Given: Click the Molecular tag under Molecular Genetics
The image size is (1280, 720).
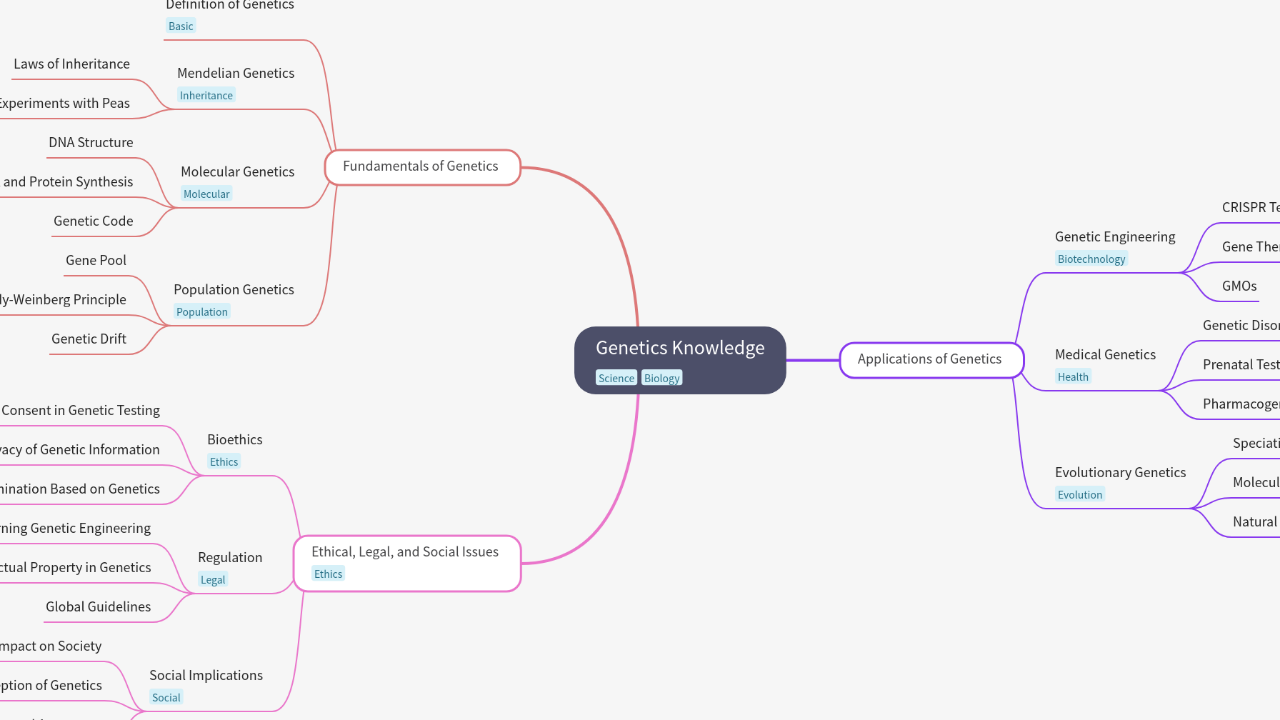Looking at the screenshot, I should point(206,194).
